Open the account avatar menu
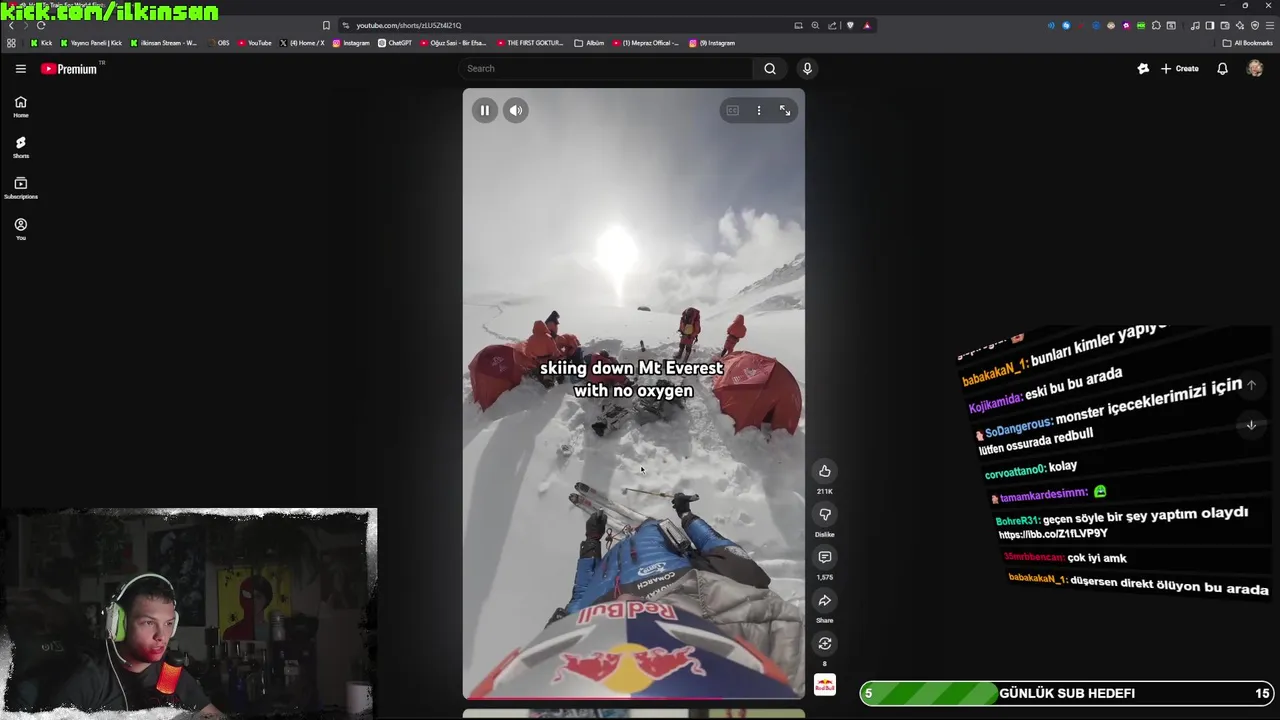This screenshot has width=1280, height=720. pos(1255,69)
